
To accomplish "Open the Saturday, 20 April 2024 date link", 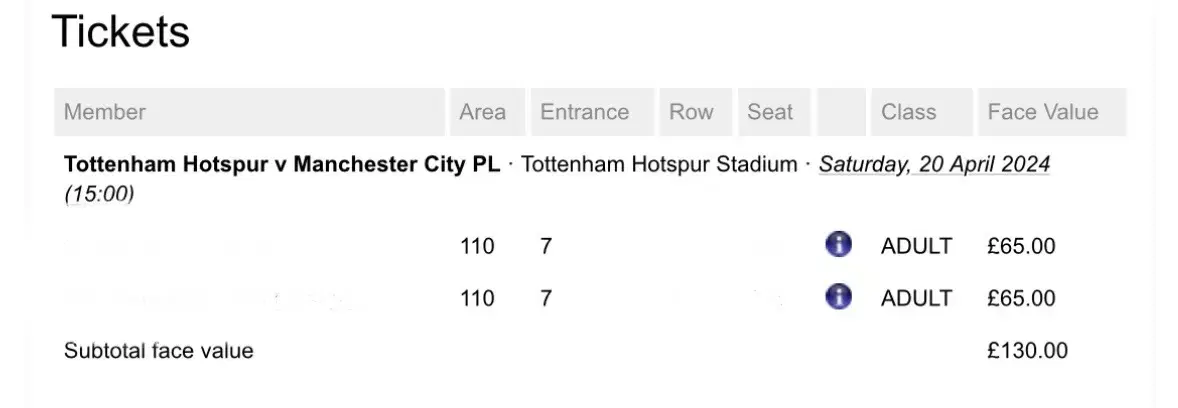I will 934,164.
